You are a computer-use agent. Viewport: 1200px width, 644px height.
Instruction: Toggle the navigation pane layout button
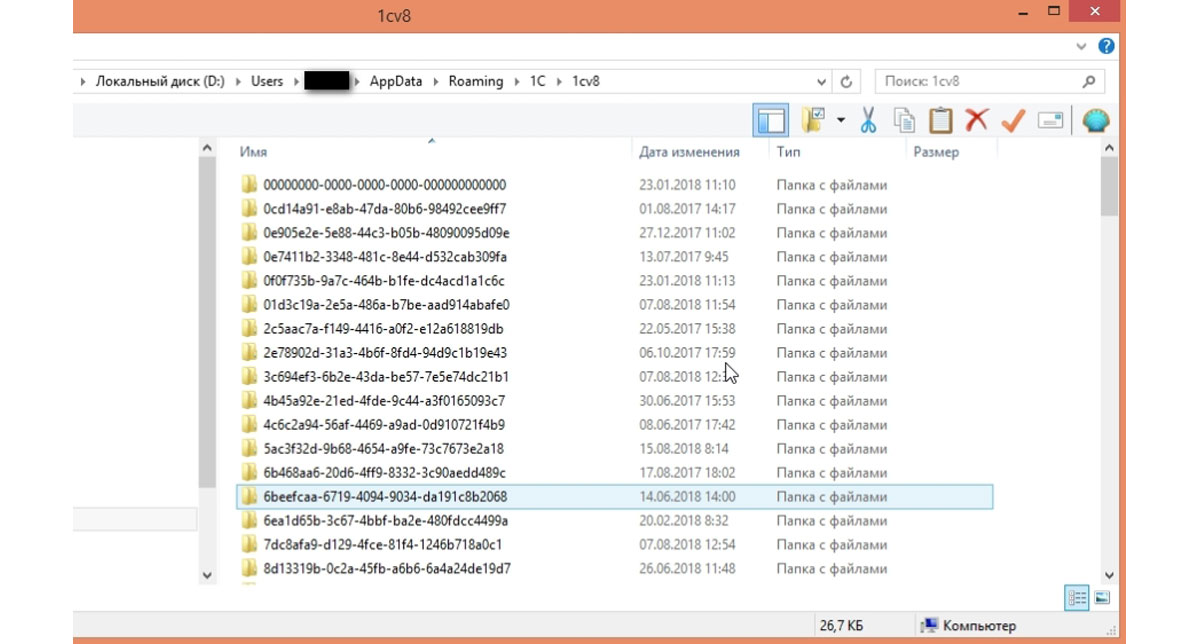(x=770, y=121)
